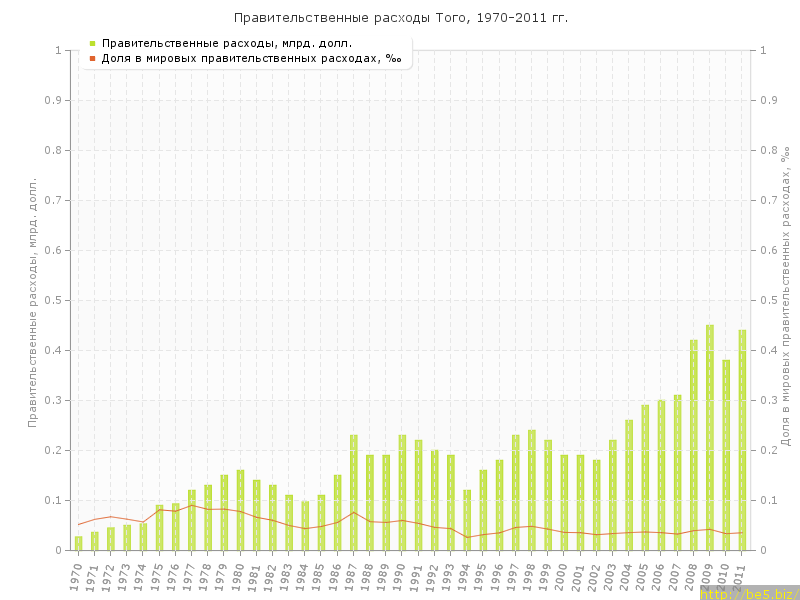
Task: Click the 1 tick on right axis
Action: point(763,50)
